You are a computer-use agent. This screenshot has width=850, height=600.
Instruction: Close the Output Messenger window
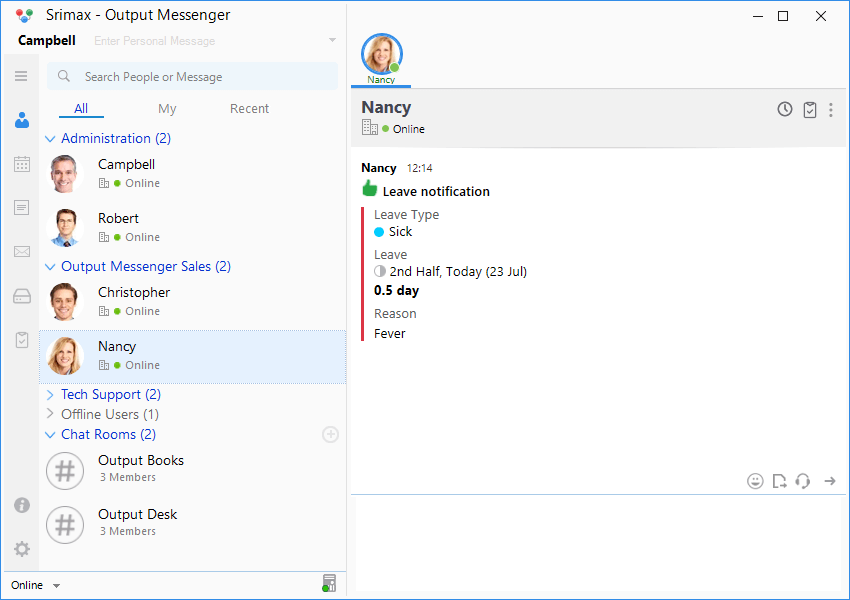[821, 16]
